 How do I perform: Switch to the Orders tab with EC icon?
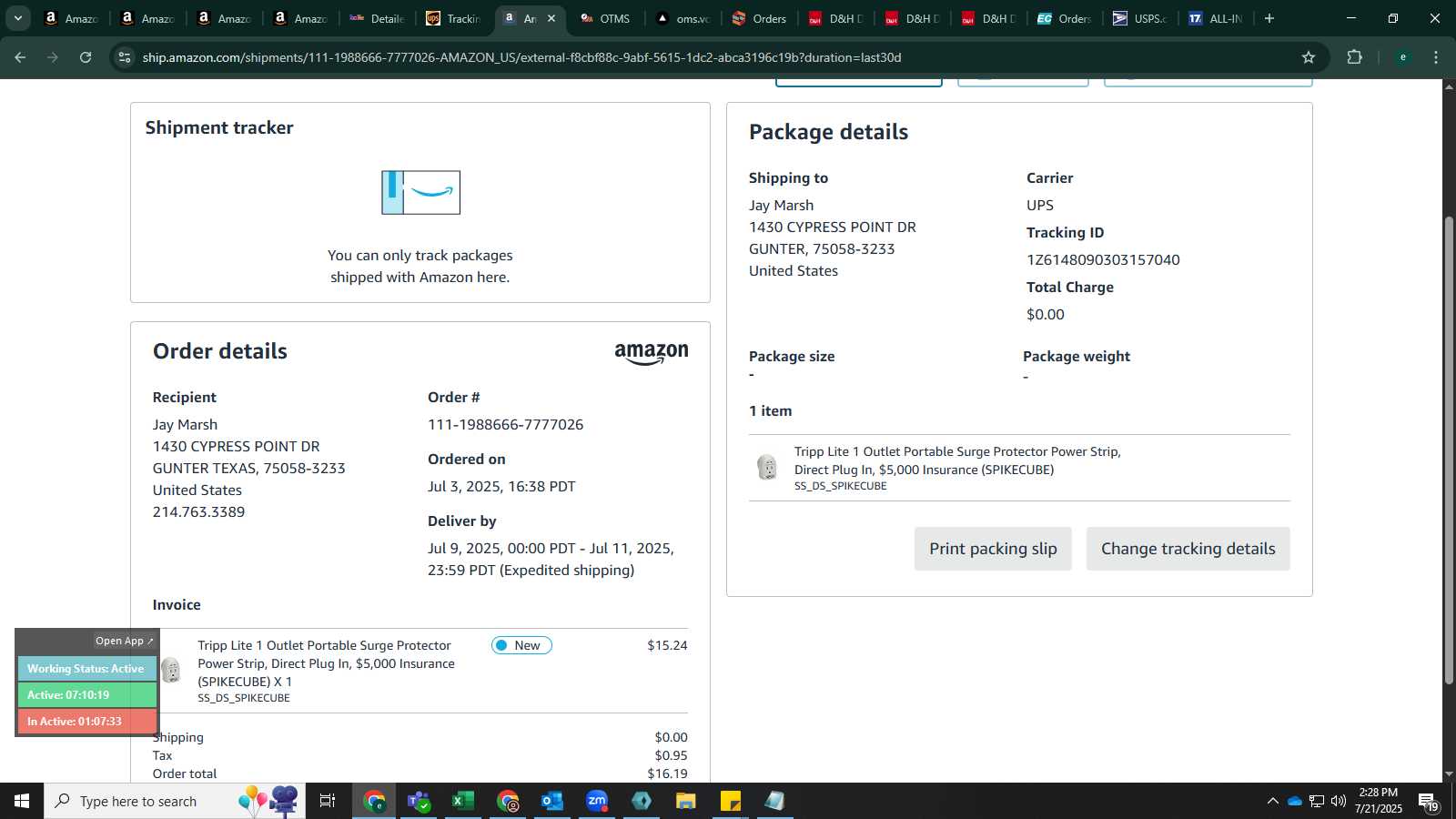click(x=1064, y=18)
